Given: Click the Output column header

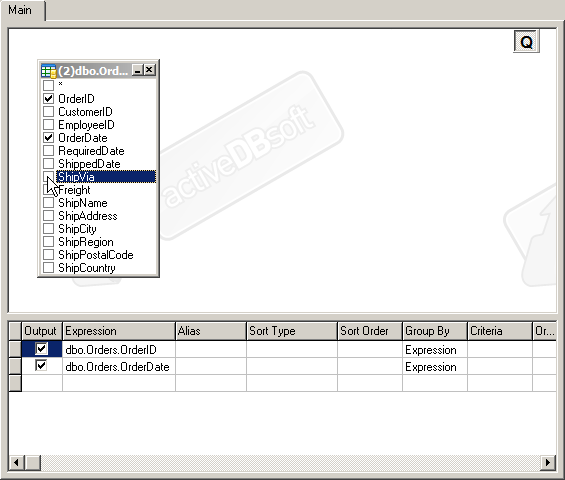Looking at the screenshot, I should pos(42,331).
